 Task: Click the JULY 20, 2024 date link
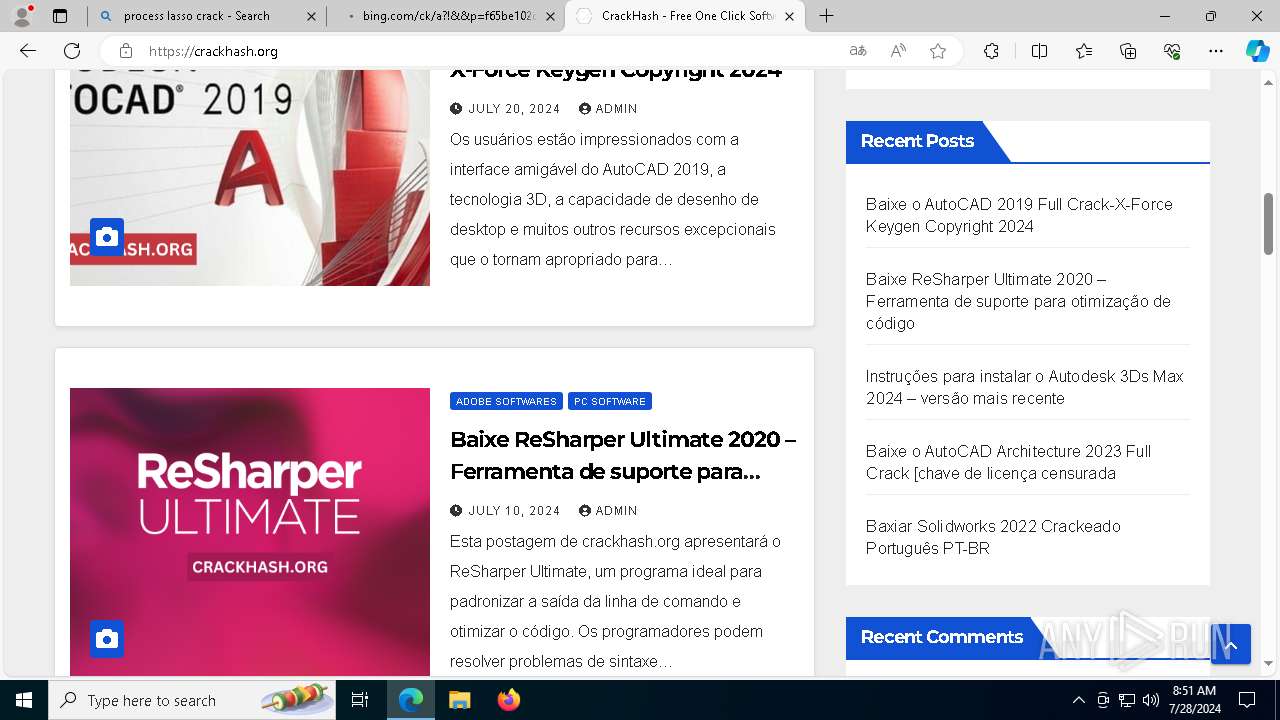(513, 109)
